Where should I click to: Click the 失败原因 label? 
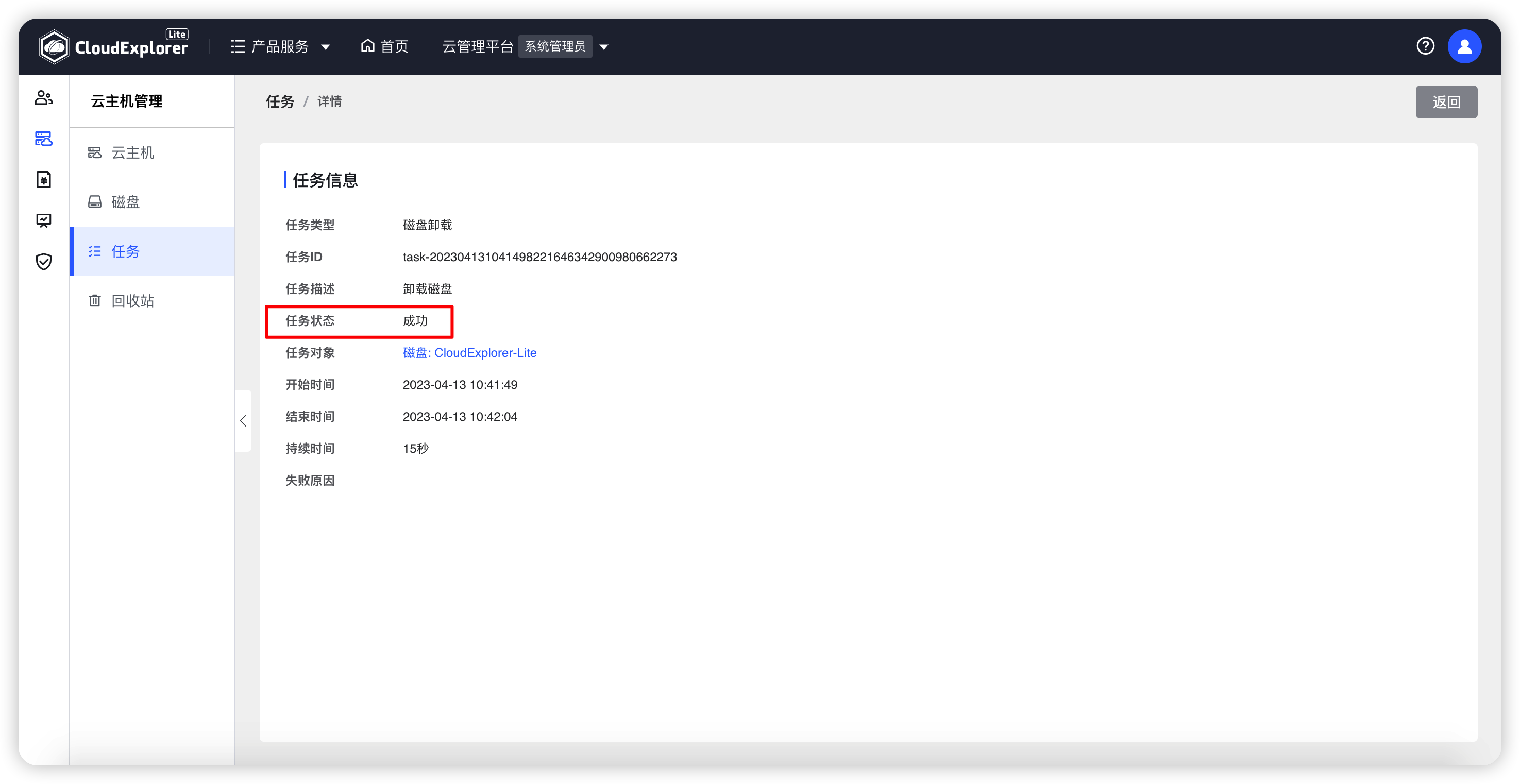pyautogui.click(x=310, y=481)
